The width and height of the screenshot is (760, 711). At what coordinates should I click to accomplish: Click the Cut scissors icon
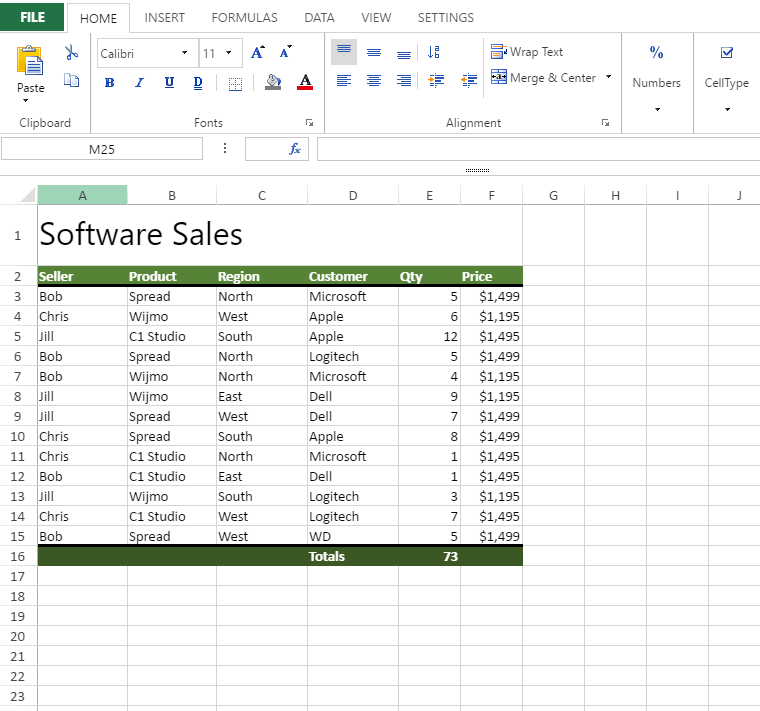(71, 52)
